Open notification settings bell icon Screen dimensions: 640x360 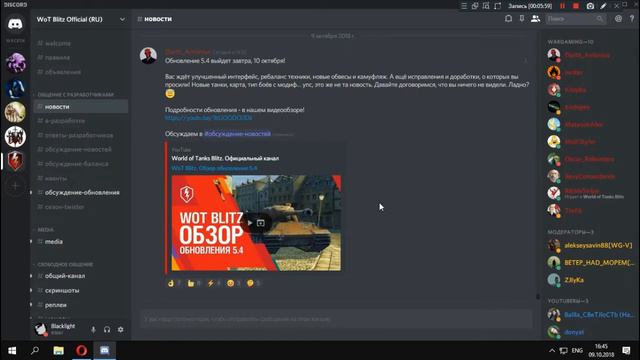click(508, 19)
